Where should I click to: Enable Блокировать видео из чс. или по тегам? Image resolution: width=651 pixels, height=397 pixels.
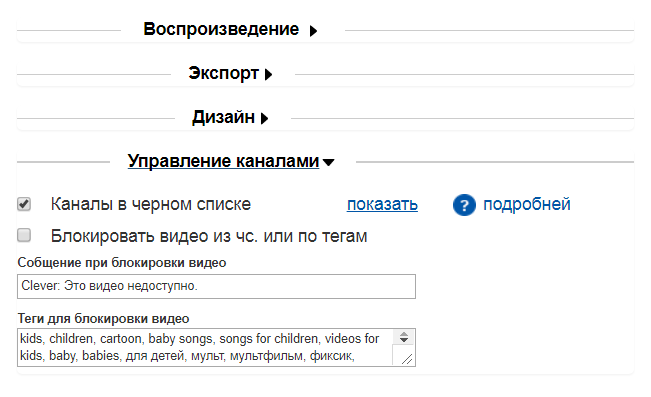(x=24, y=235)
